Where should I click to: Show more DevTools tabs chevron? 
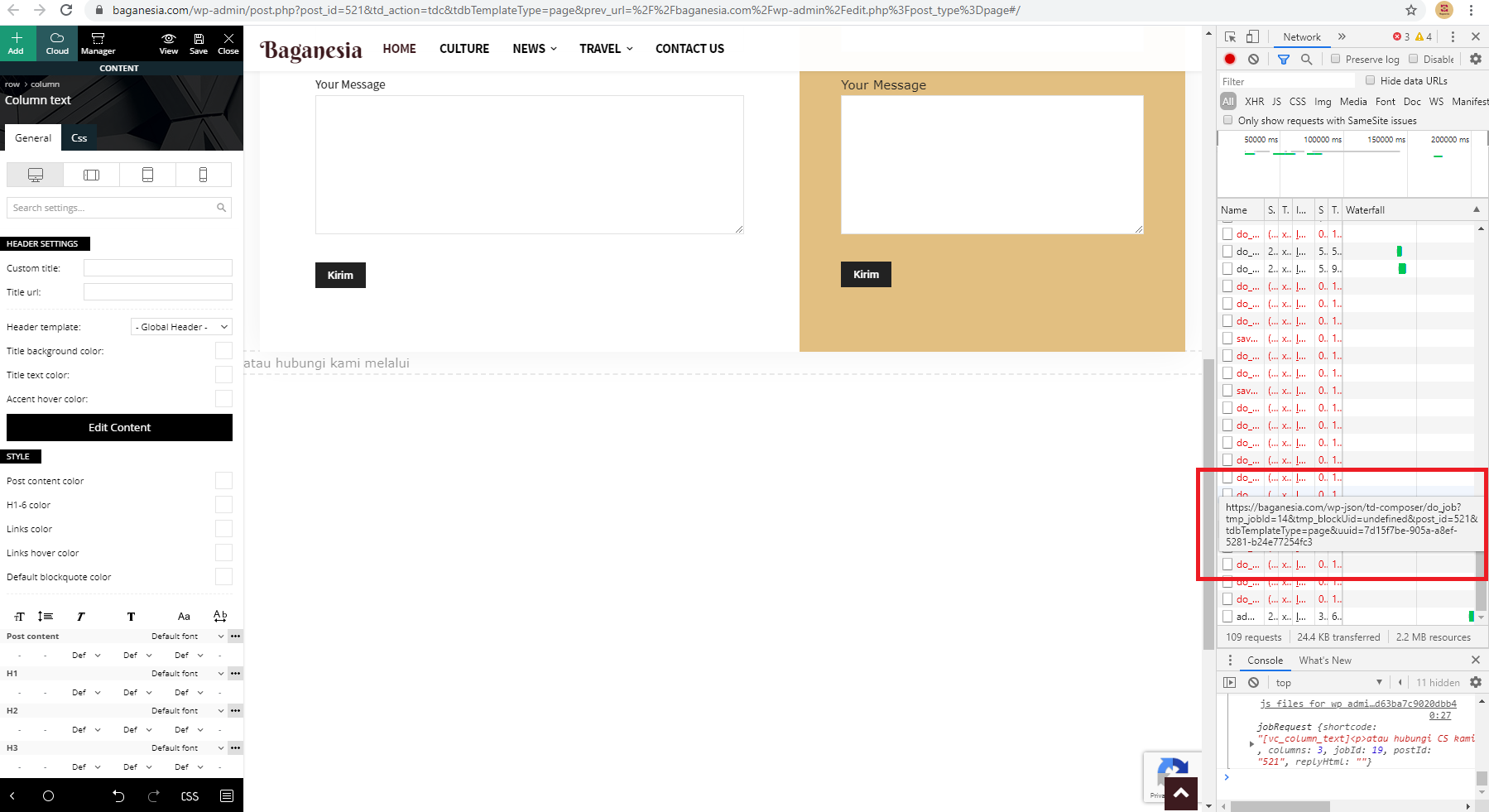(x=1342, y=36)
